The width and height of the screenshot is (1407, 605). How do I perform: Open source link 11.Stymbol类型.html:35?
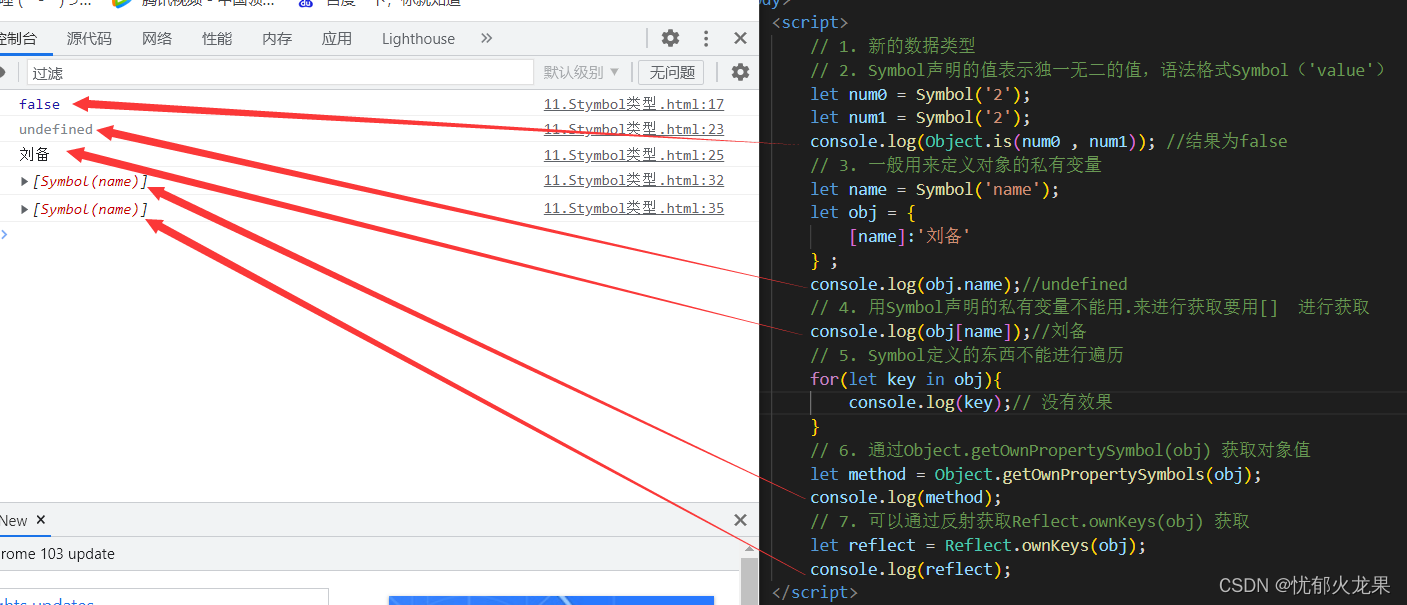(633, 208)
